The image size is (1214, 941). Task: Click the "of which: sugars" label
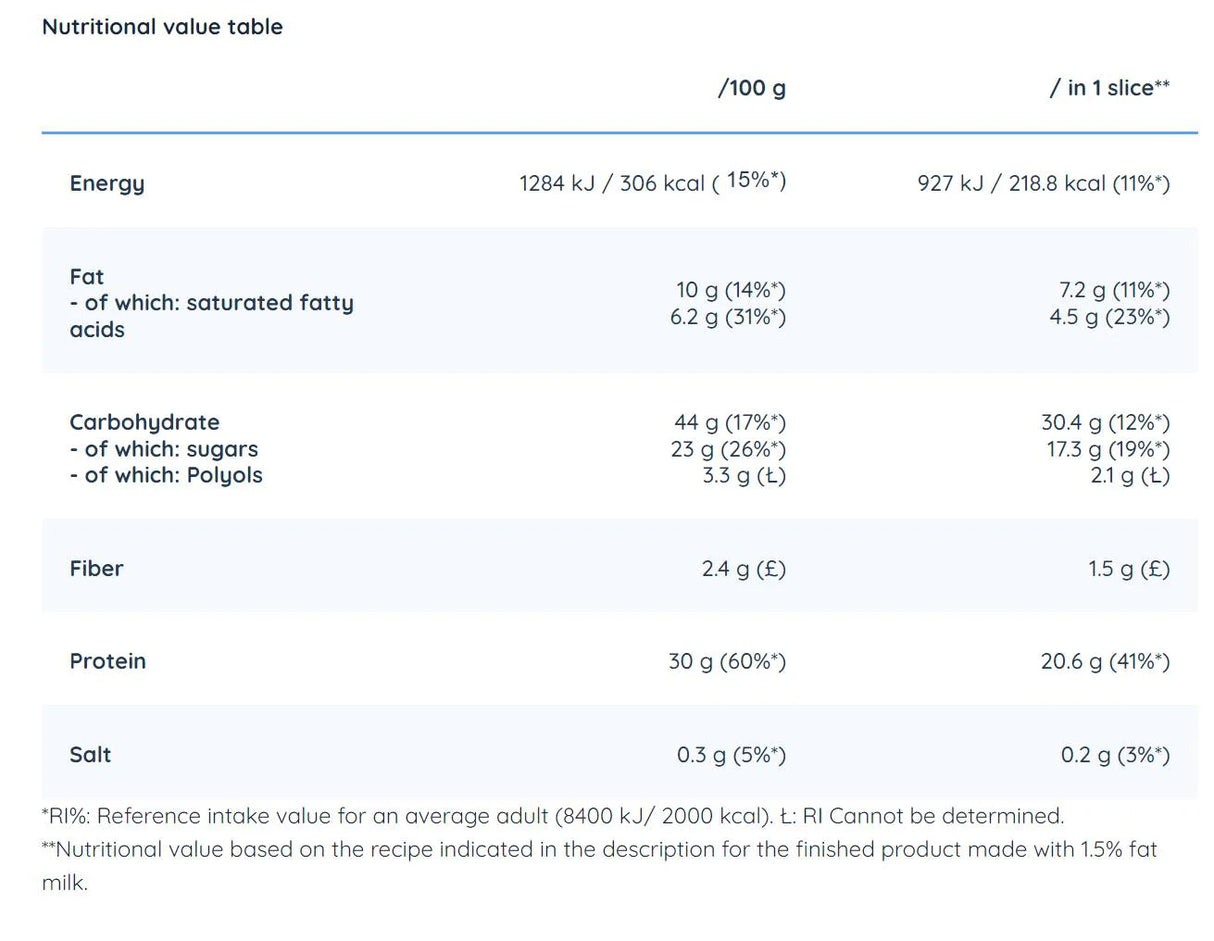(x=164, y=449)
